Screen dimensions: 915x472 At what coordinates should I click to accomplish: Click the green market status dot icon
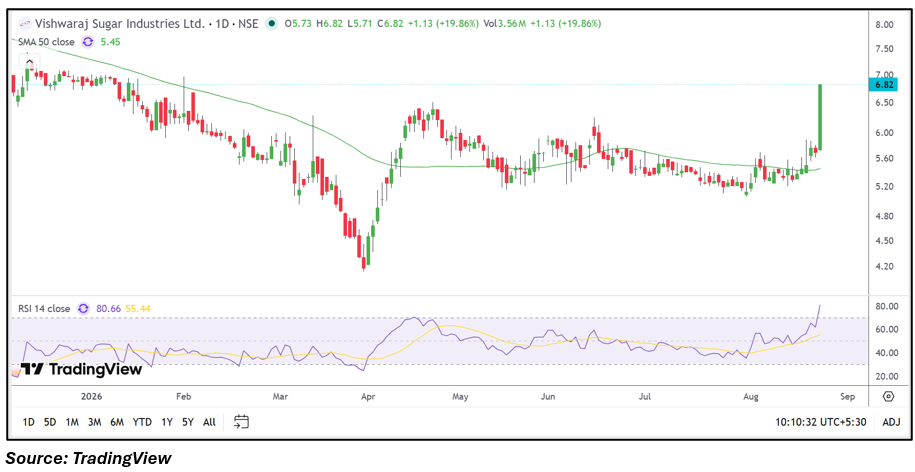pyautogui.click(x=271, y=24)
